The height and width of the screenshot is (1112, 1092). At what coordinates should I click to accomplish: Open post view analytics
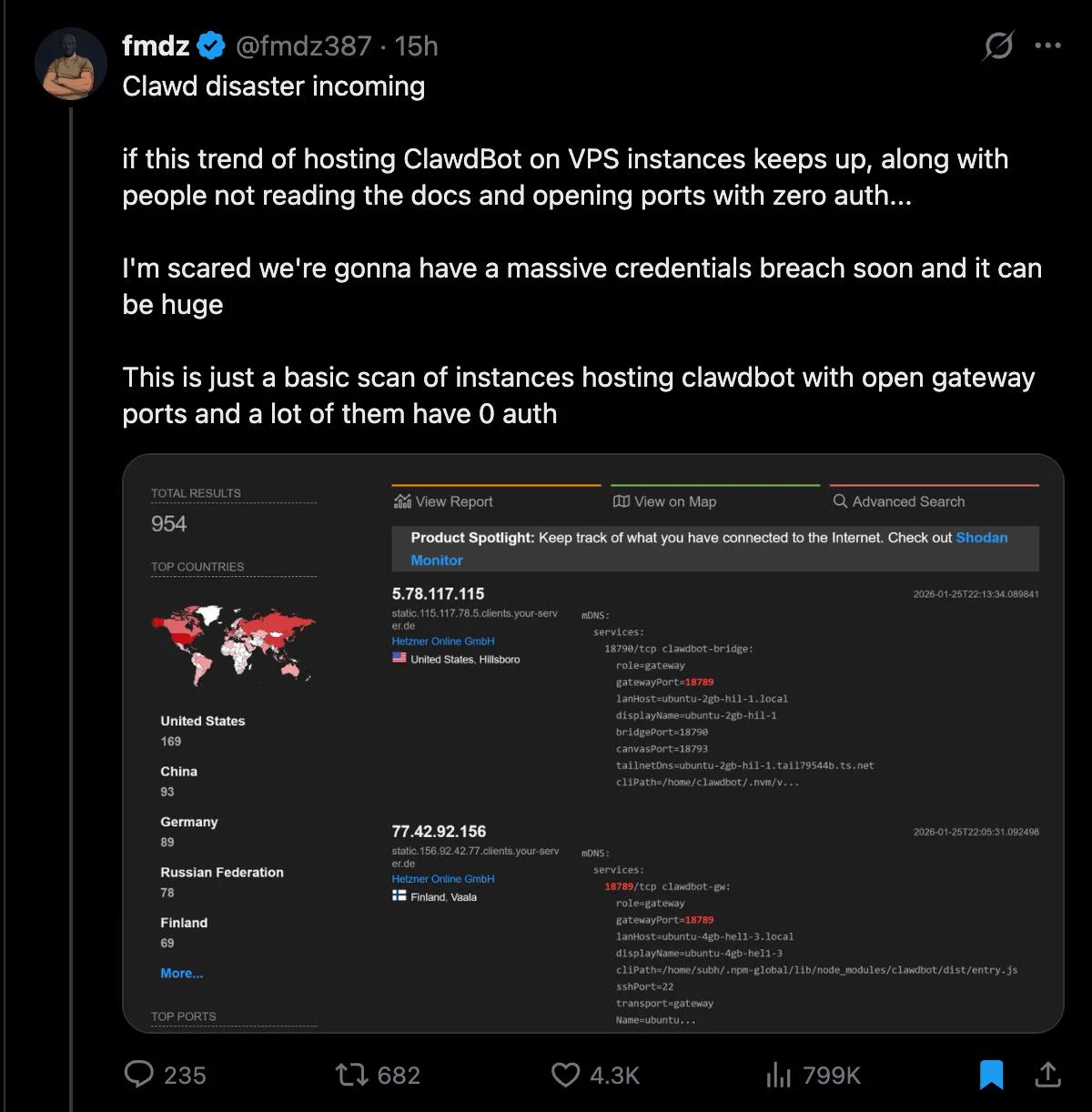point(781,1075)
